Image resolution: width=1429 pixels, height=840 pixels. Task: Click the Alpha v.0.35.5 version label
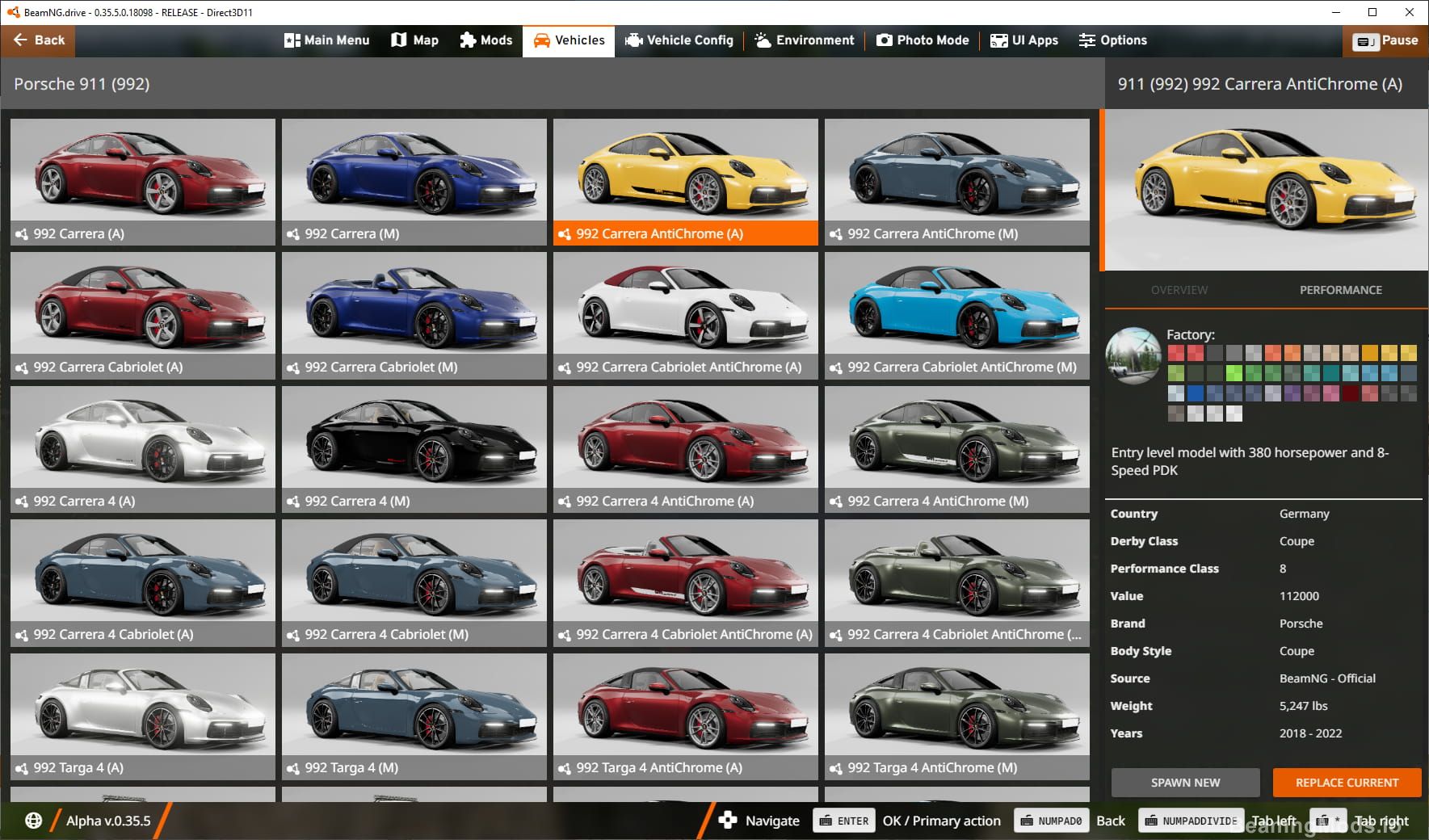click(x=108, y=821)
